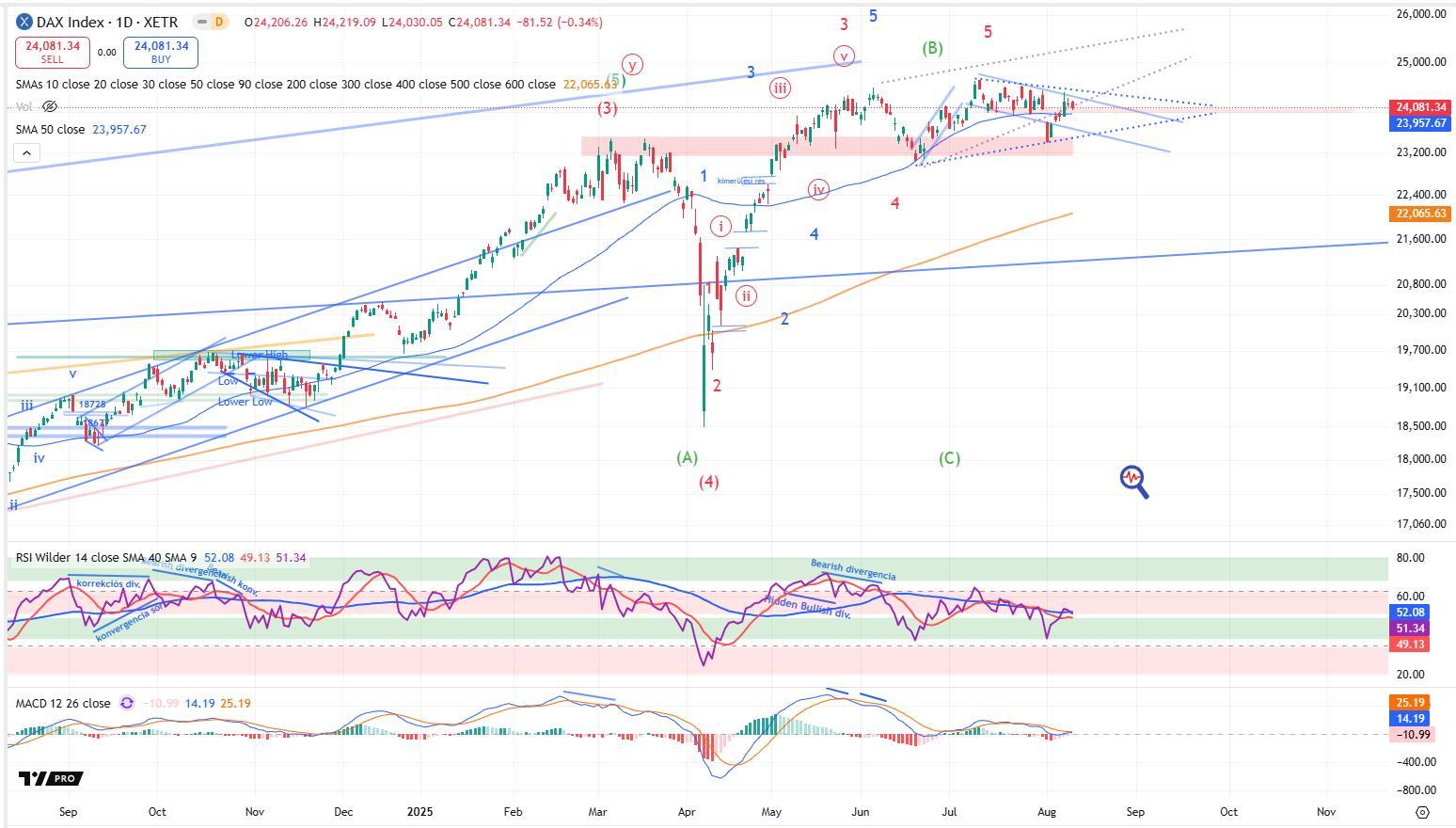The width and height of the screenshot is (1456, 828).
Task: Click the blue magnifier pulse icon on chart
Action: coord(1134,482)
